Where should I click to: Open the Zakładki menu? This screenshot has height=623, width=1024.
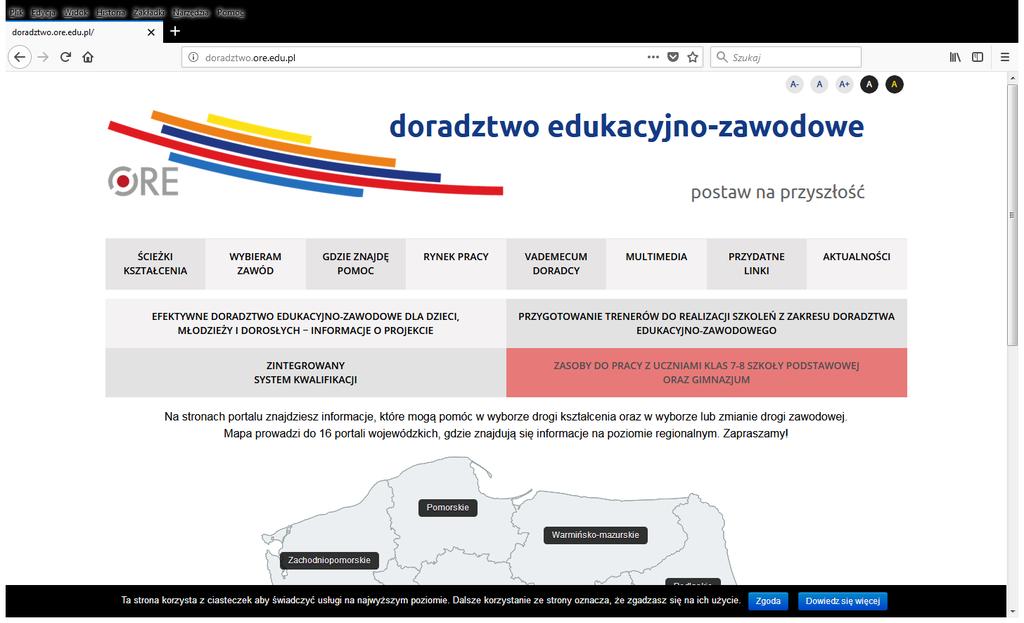point(149,12)
